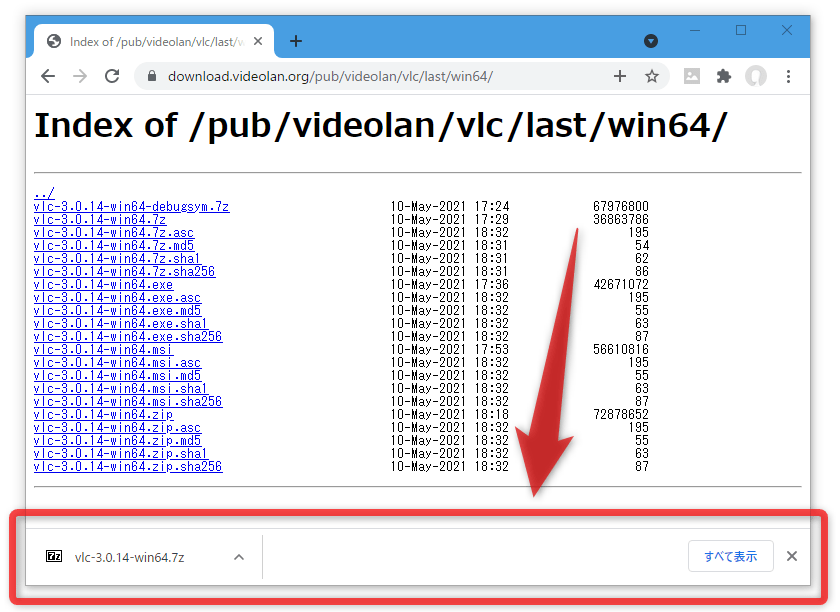Viewport: 840px width, 612px height.
Task: Go back using the browser back arrow
Action: [48, 77]
